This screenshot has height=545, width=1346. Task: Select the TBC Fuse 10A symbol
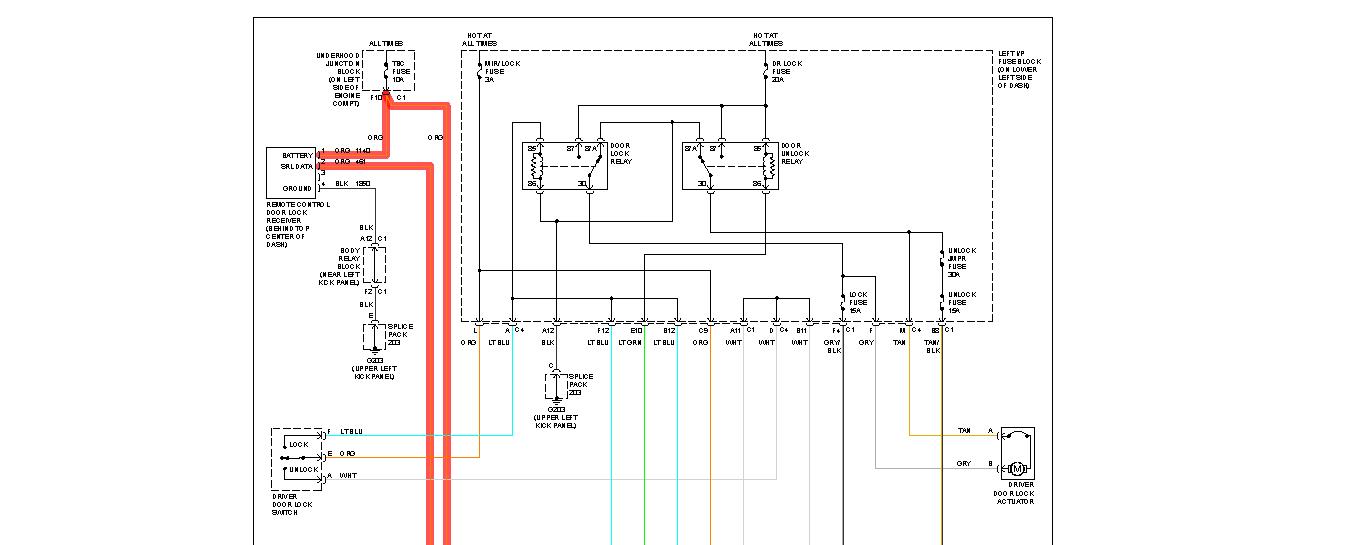coord(386,74)
